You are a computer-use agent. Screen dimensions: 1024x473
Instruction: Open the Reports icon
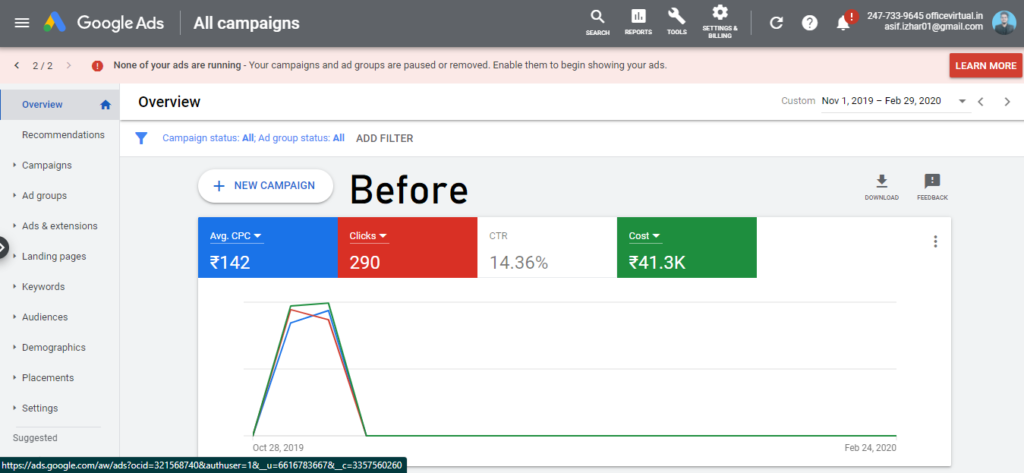[638, 22]
